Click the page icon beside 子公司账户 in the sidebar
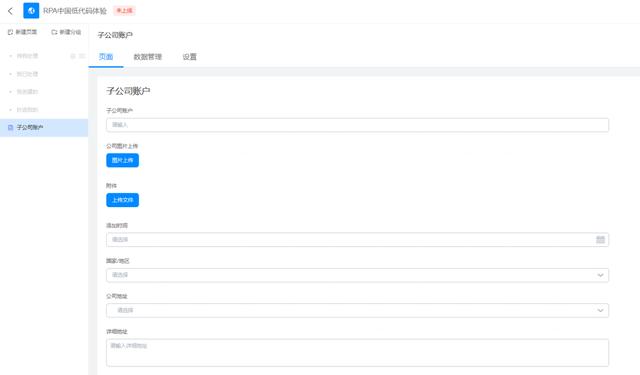640x375 pixels. [11, 128]
